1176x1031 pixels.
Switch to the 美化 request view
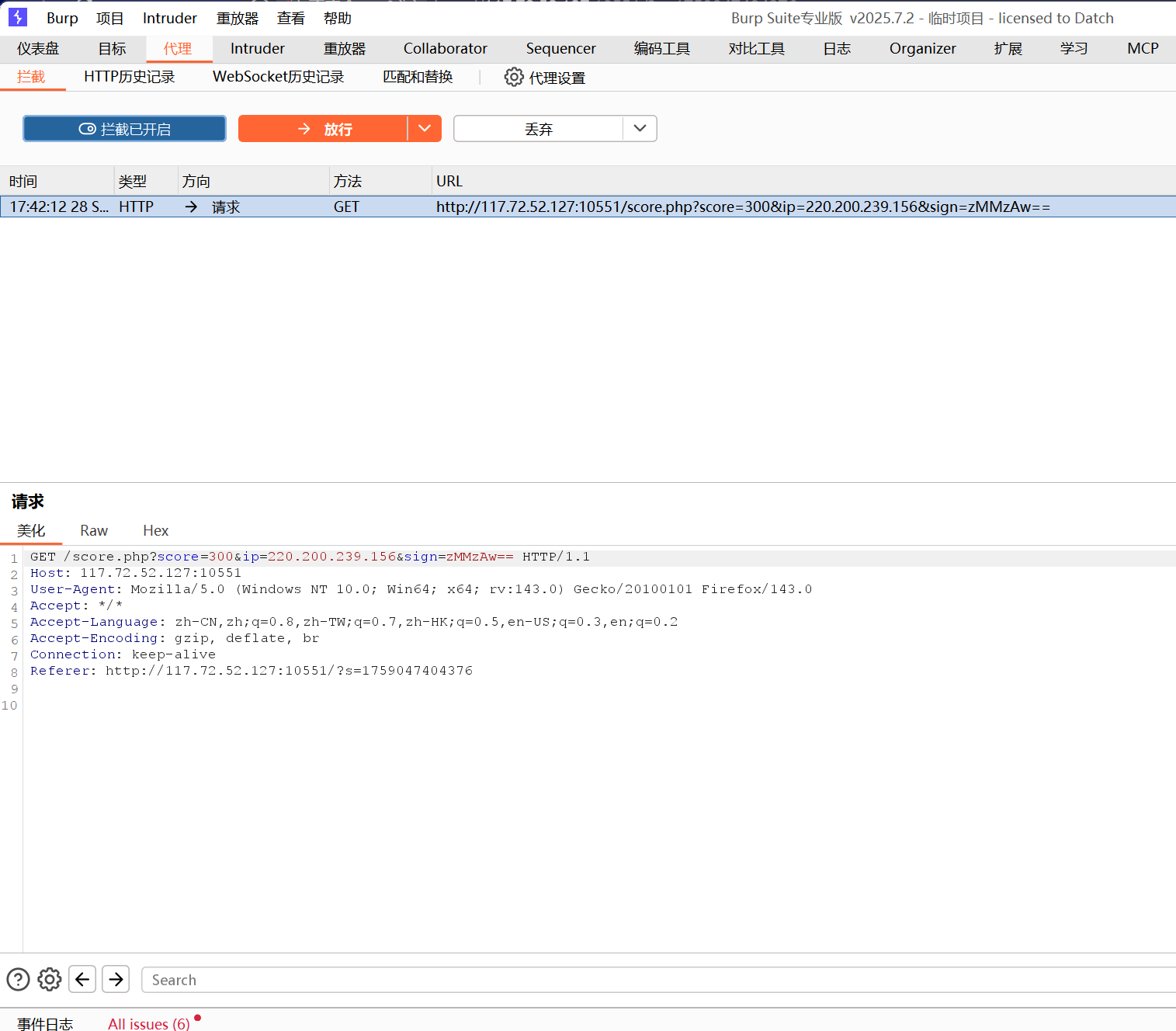coord(31,530)
